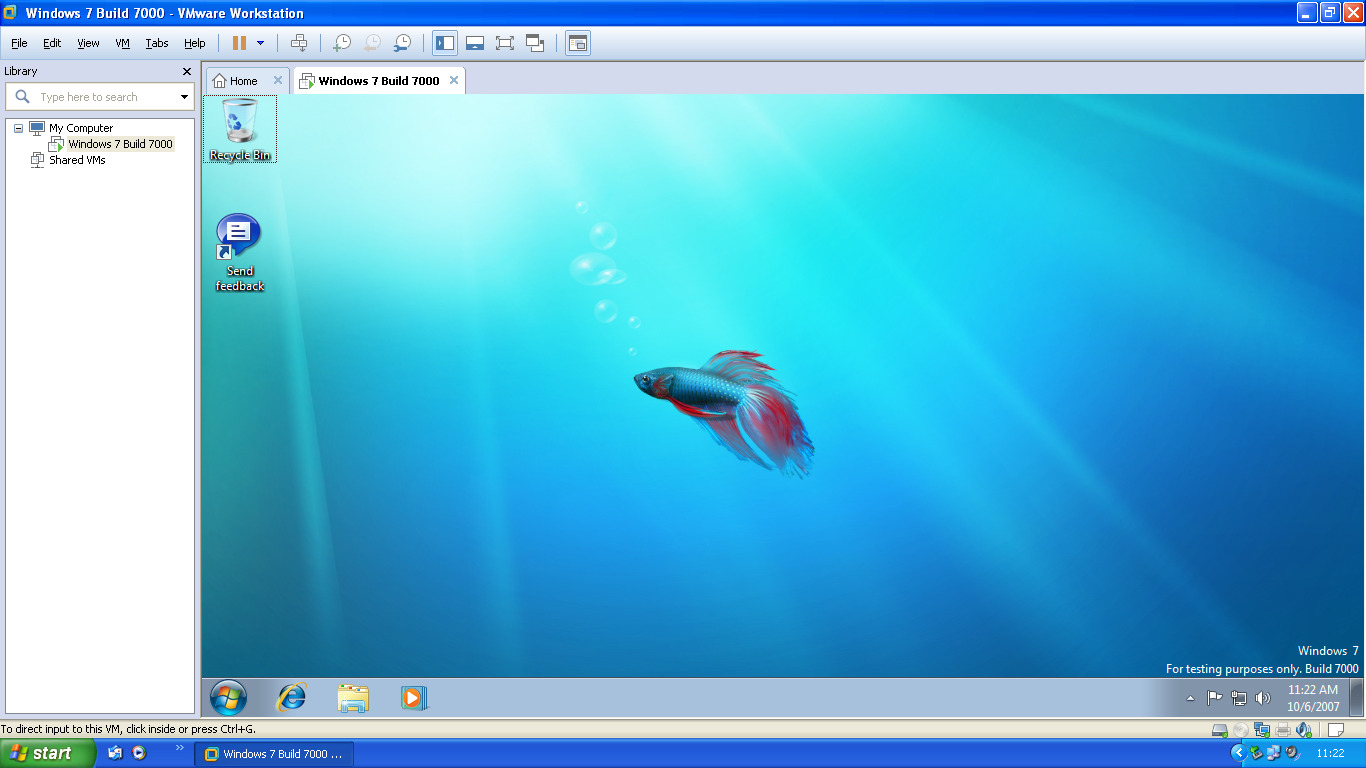The height and width of the screenshot is (768, 1366).
Task: Click the printer device status icon
Action: tap(1283, 730)
